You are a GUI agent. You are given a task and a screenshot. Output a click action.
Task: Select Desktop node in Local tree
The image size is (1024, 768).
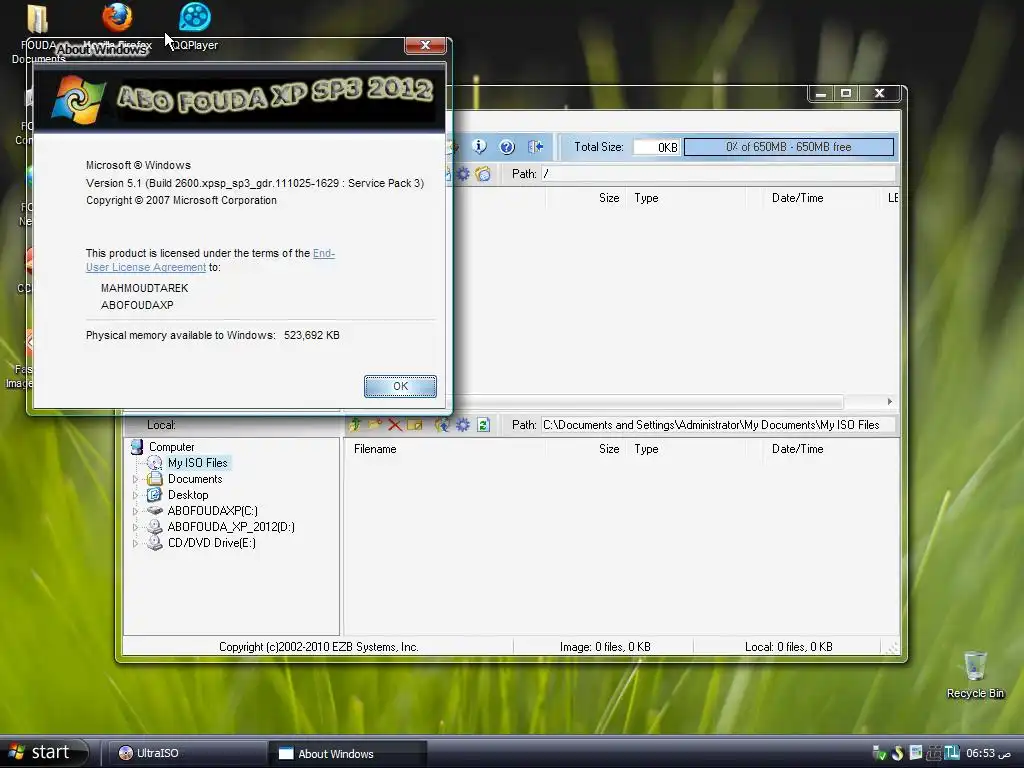[x=188, y=495]
